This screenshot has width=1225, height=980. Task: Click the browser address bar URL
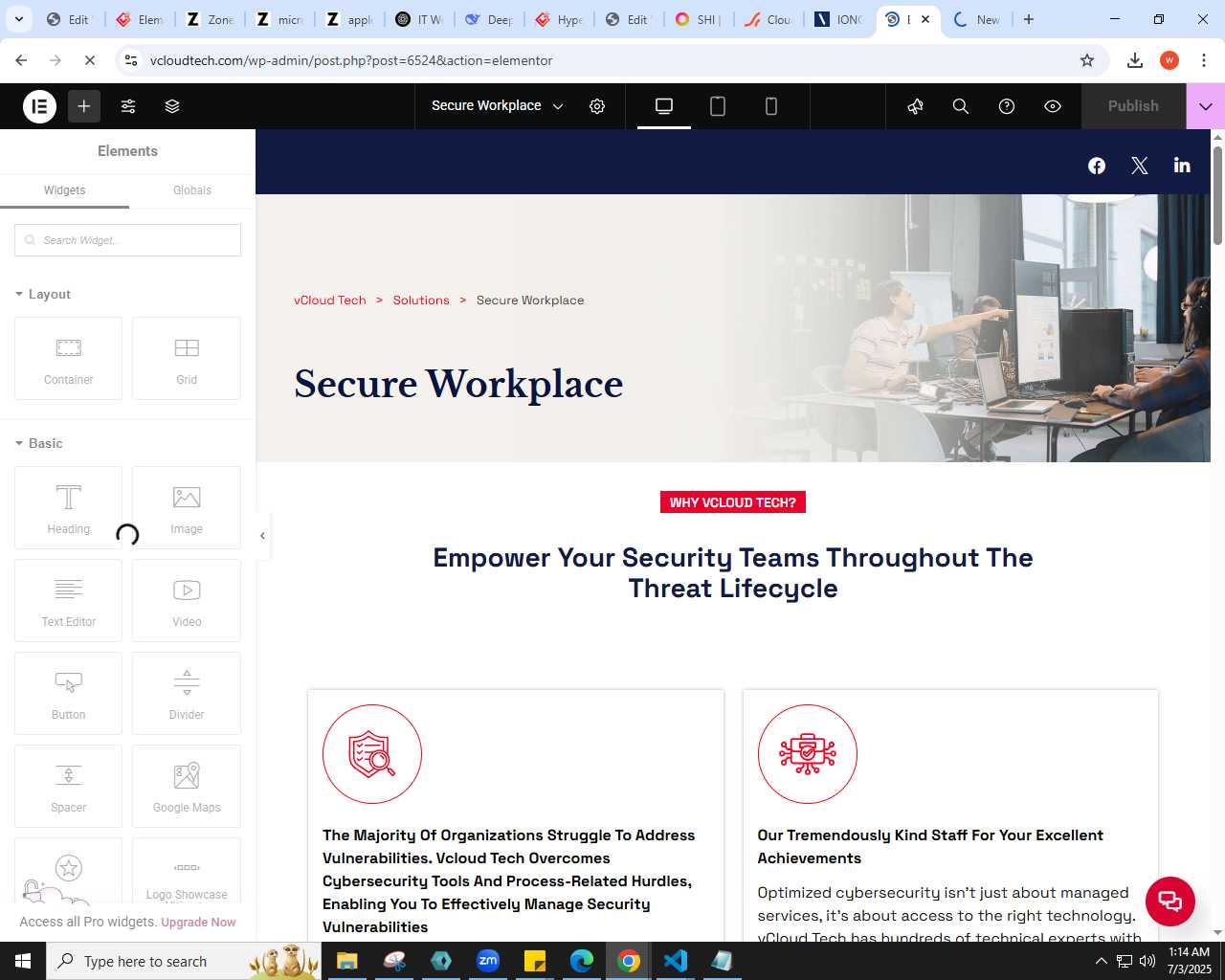351,60
